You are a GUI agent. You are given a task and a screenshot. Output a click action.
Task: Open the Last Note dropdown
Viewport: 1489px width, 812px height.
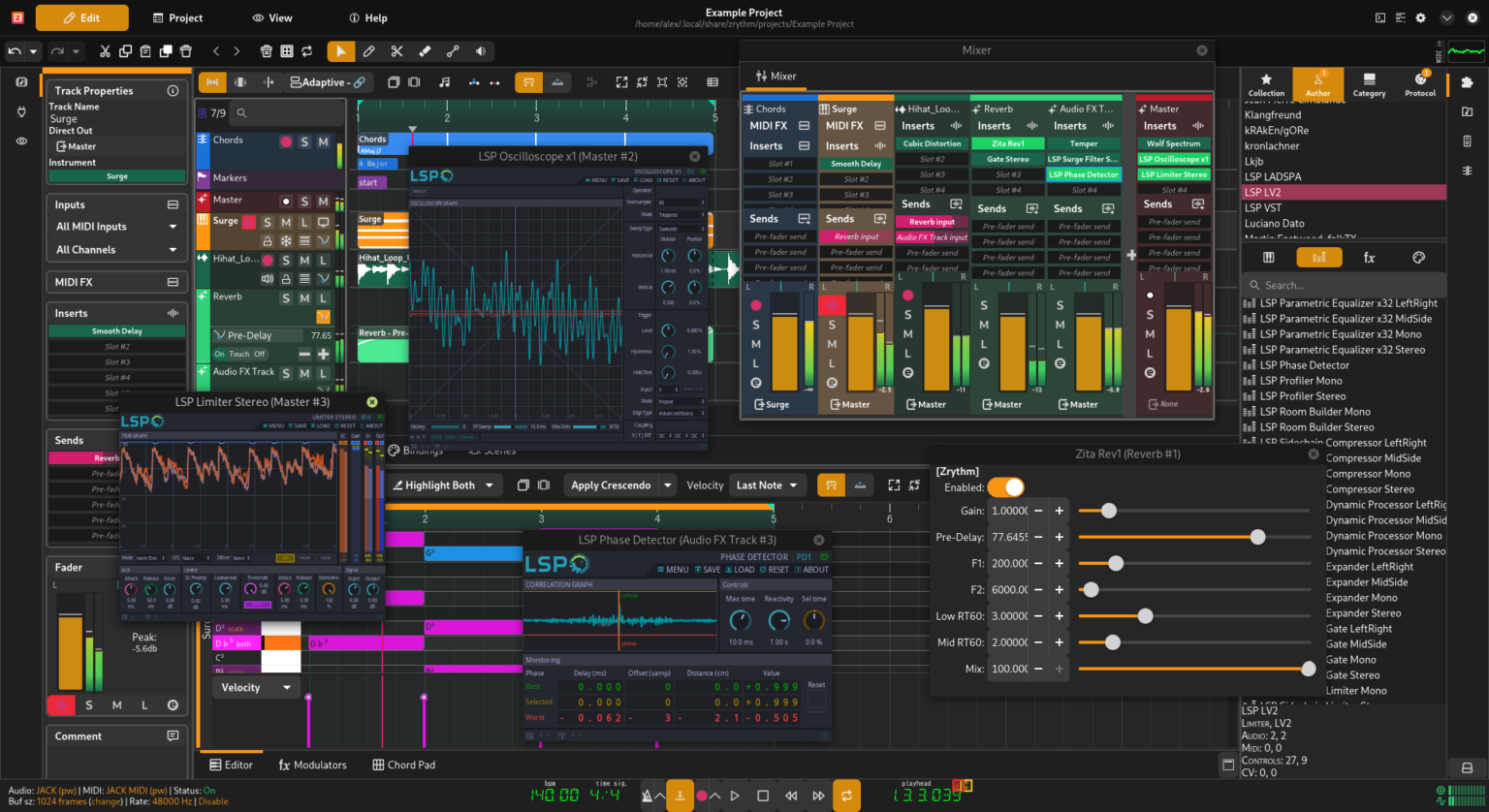point(767,484)
